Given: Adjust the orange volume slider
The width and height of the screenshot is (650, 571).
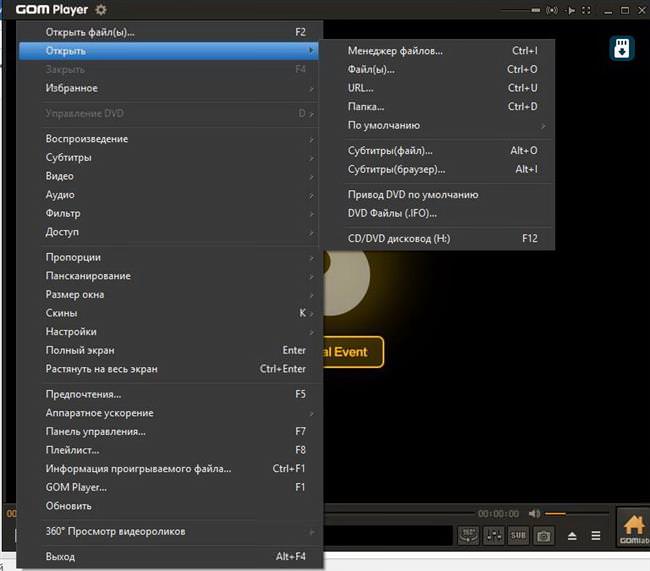Looking at the screenshot, I should click(x=577, y=514).
